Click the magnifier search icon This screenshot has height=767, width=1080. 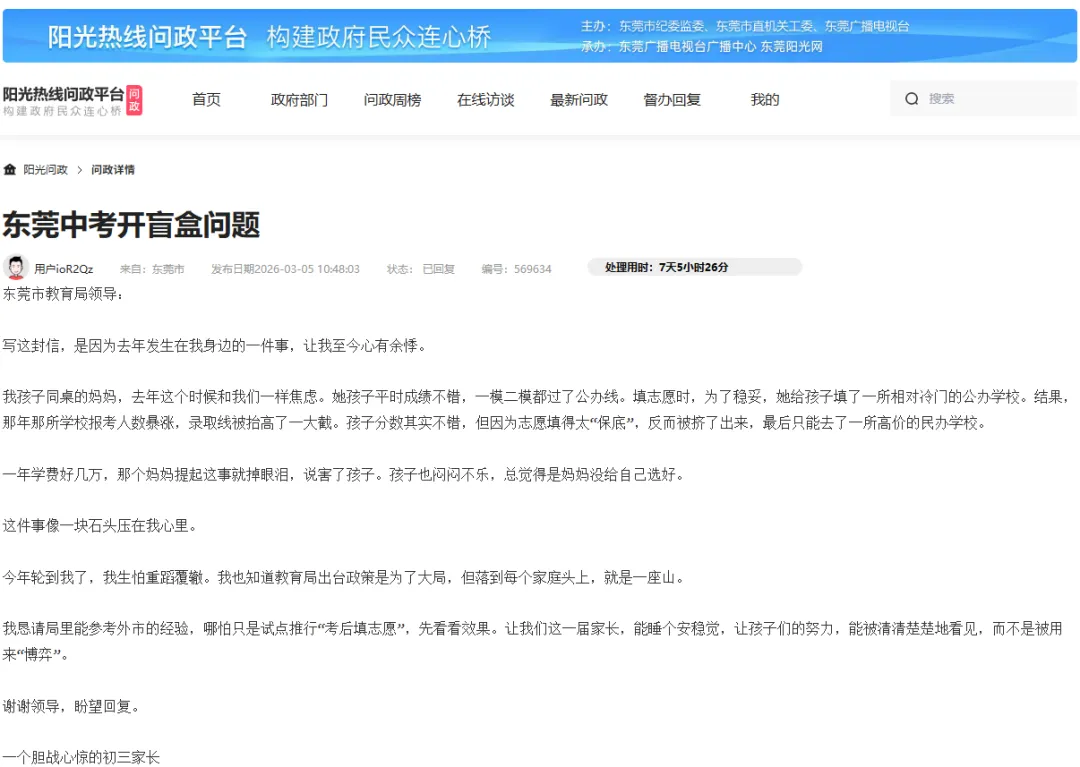click(x=911, y=98)
